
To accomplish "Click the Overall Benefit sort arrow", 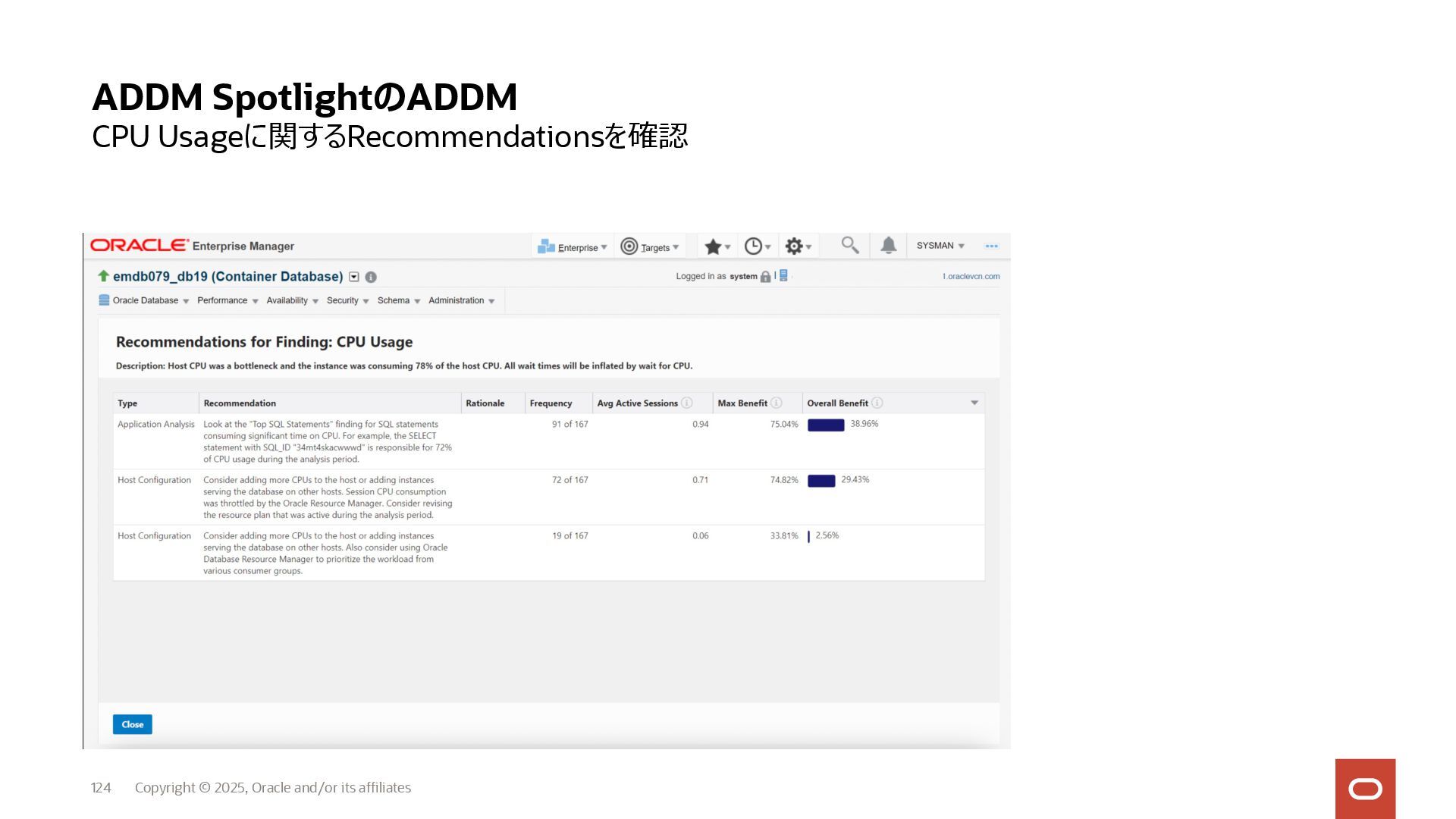I will pos(974,403).
